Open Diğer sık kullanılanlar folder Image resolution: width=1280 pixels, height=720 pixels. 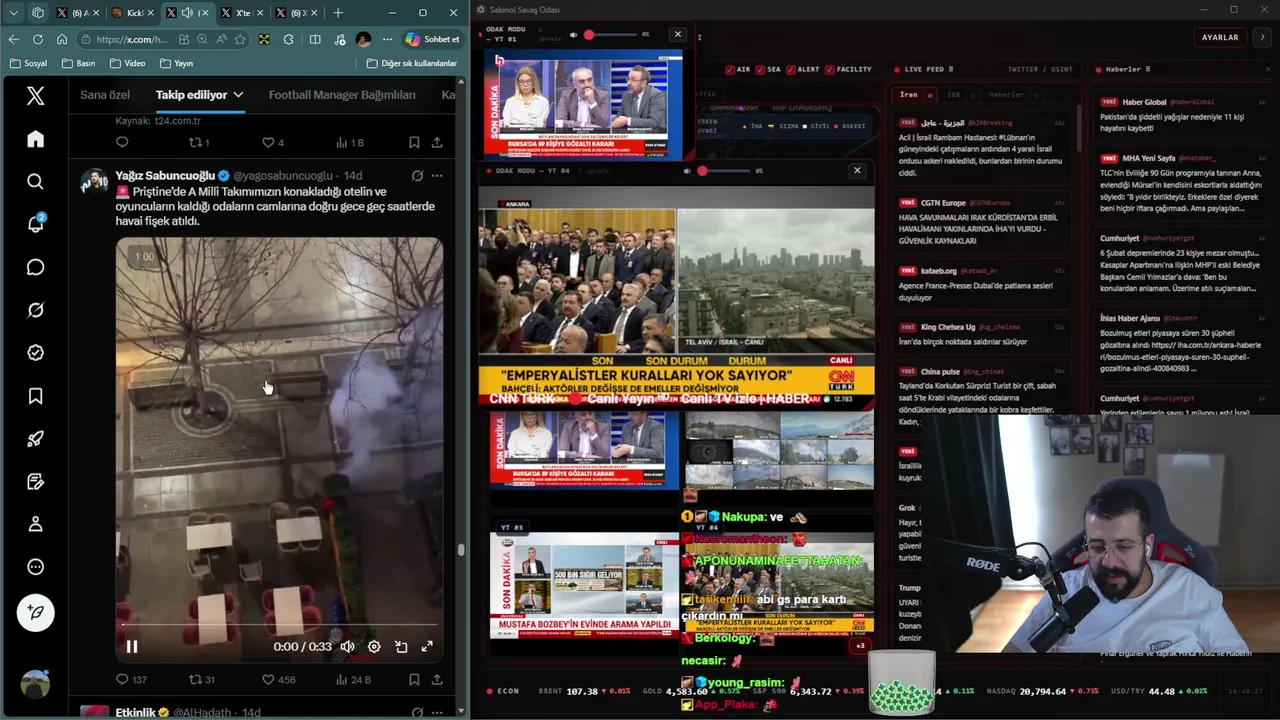(412, 63)
